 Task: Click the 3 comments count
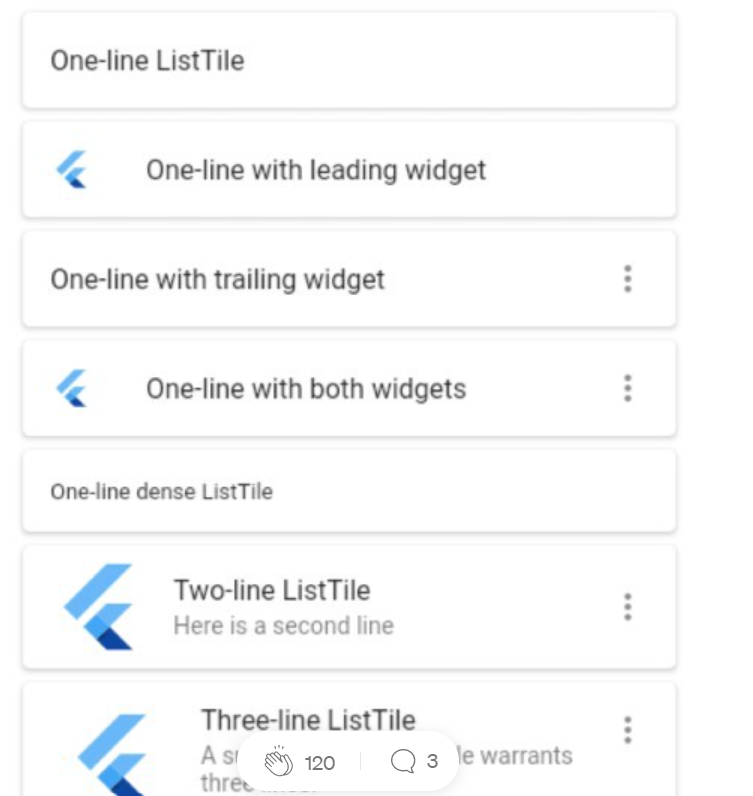432,762
